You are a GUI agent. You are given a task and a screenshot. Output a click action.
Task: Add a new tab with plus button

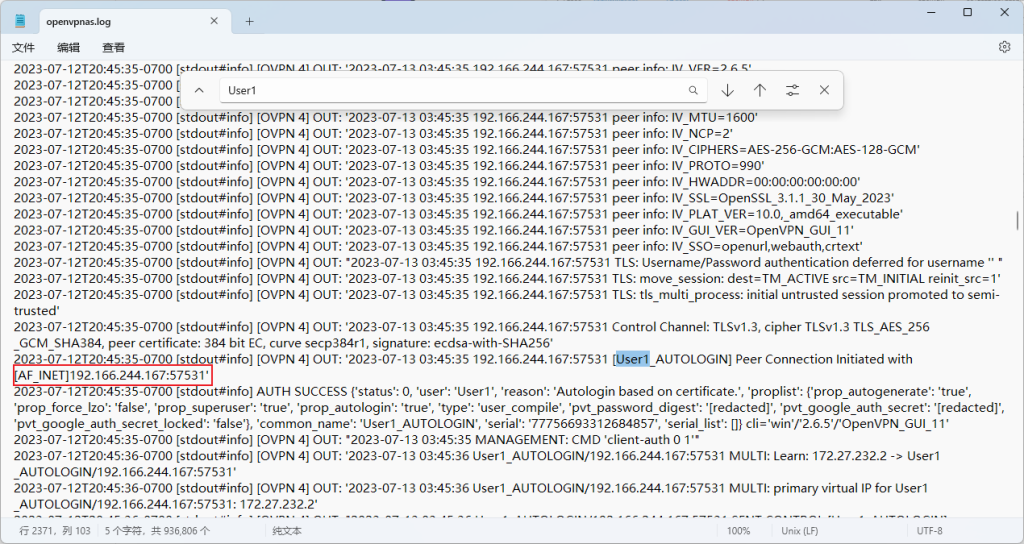(250, 21)
